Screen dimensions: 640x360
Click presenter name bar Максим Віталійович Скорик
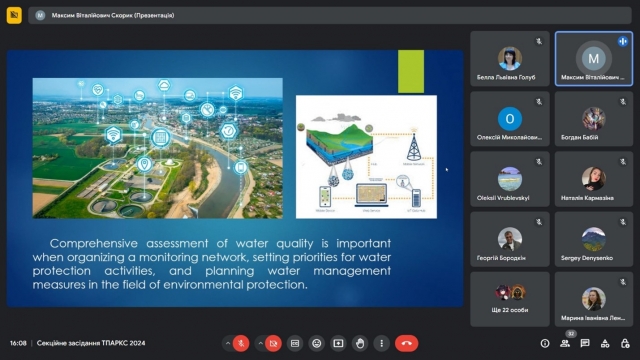330,16
